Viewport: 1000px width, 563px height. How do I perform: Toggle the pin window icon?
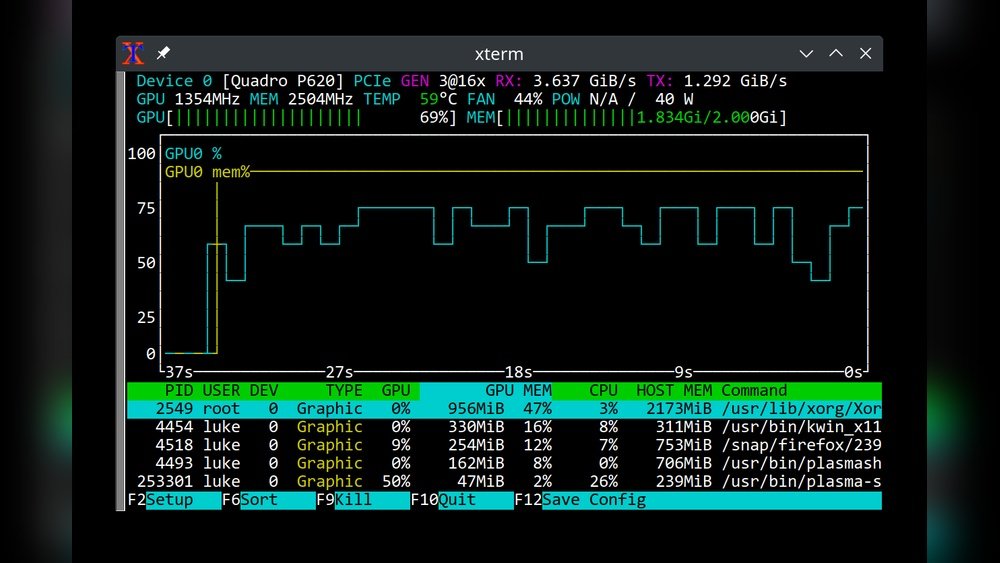[x=163, y=54]
